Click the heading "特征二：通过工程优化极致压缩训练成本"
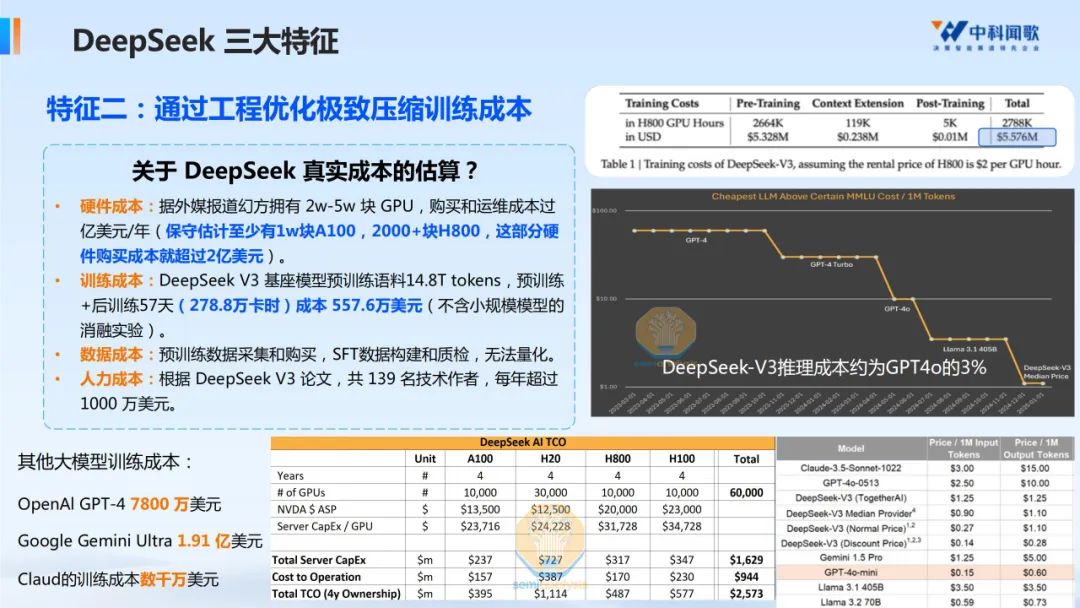The height and width of the screenshot is (608, 1080). [x=289, y=109]
